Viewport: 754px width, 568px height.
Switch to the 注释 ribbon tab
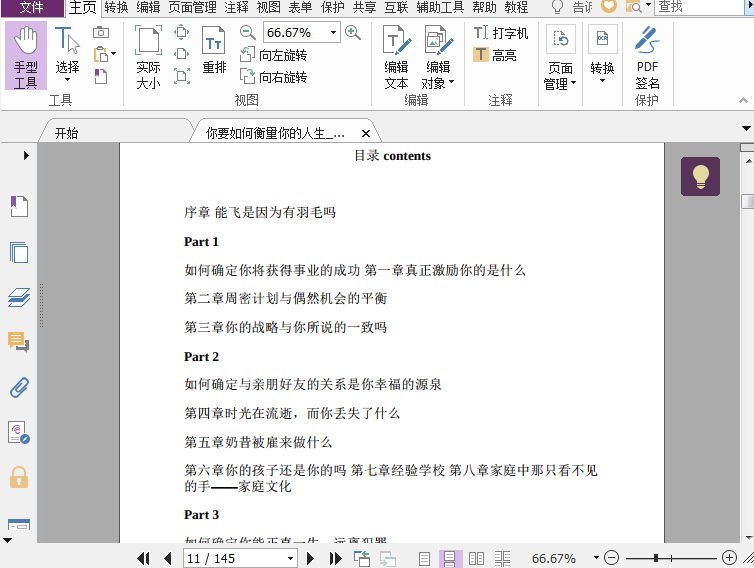click(237, 7)
